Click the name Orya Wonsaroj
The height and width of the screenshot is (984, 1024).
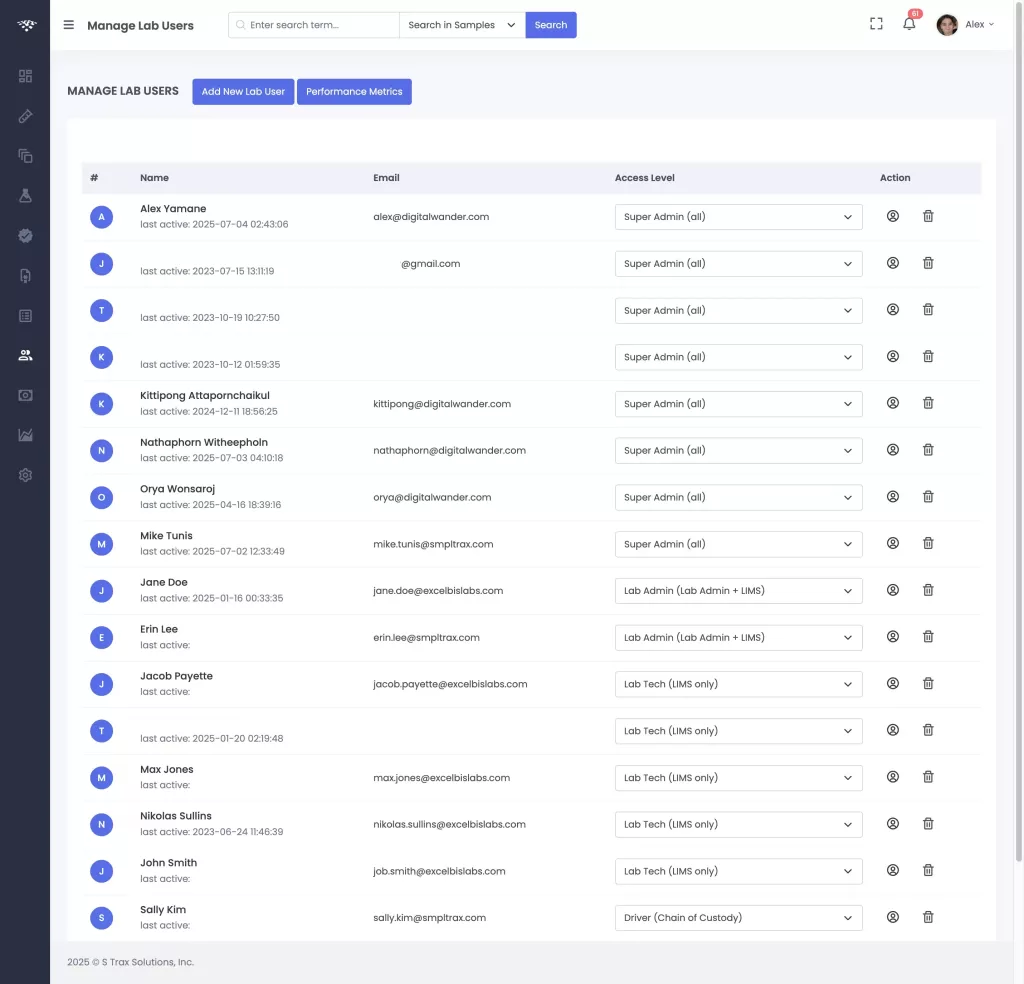177,489
